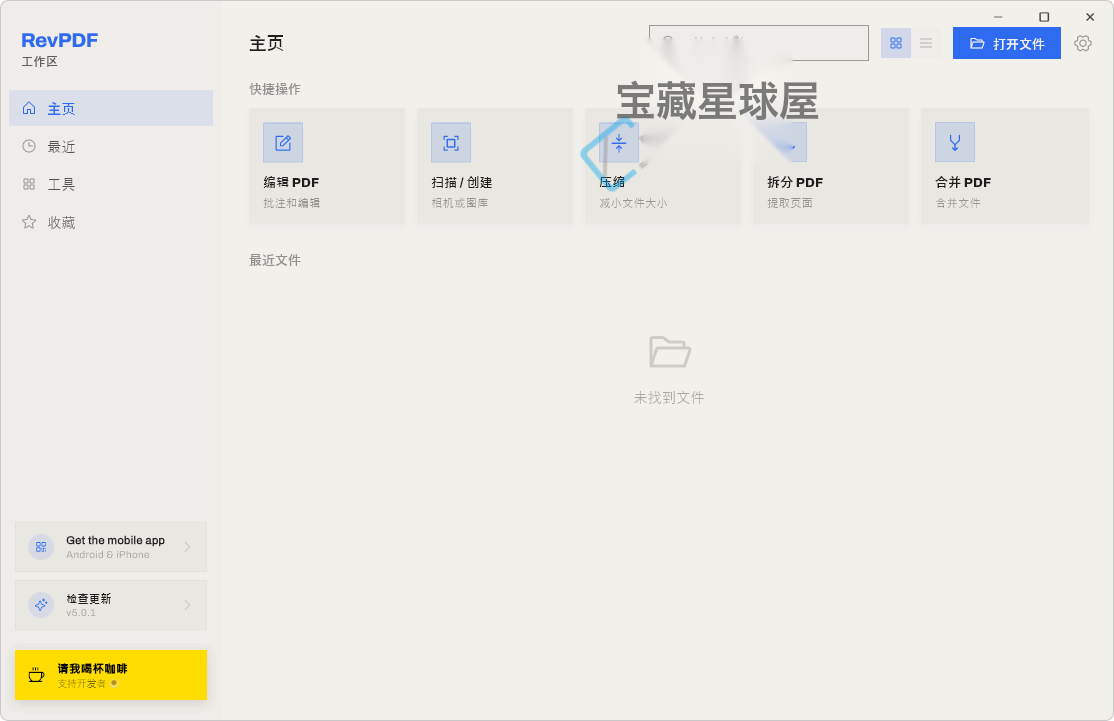The width and height of the screenshot is (1114, 721).
Task: Switch to list view
Action: coord(926,43)
